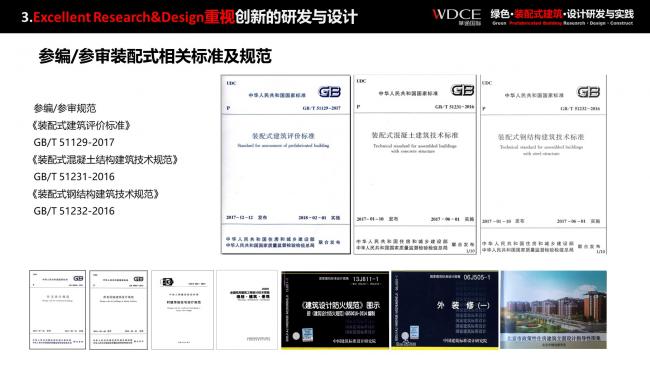The height and width of the screenshot is (365, 650).
Task: Select second small GB standard thumbnail
Action: pos(119,310)
